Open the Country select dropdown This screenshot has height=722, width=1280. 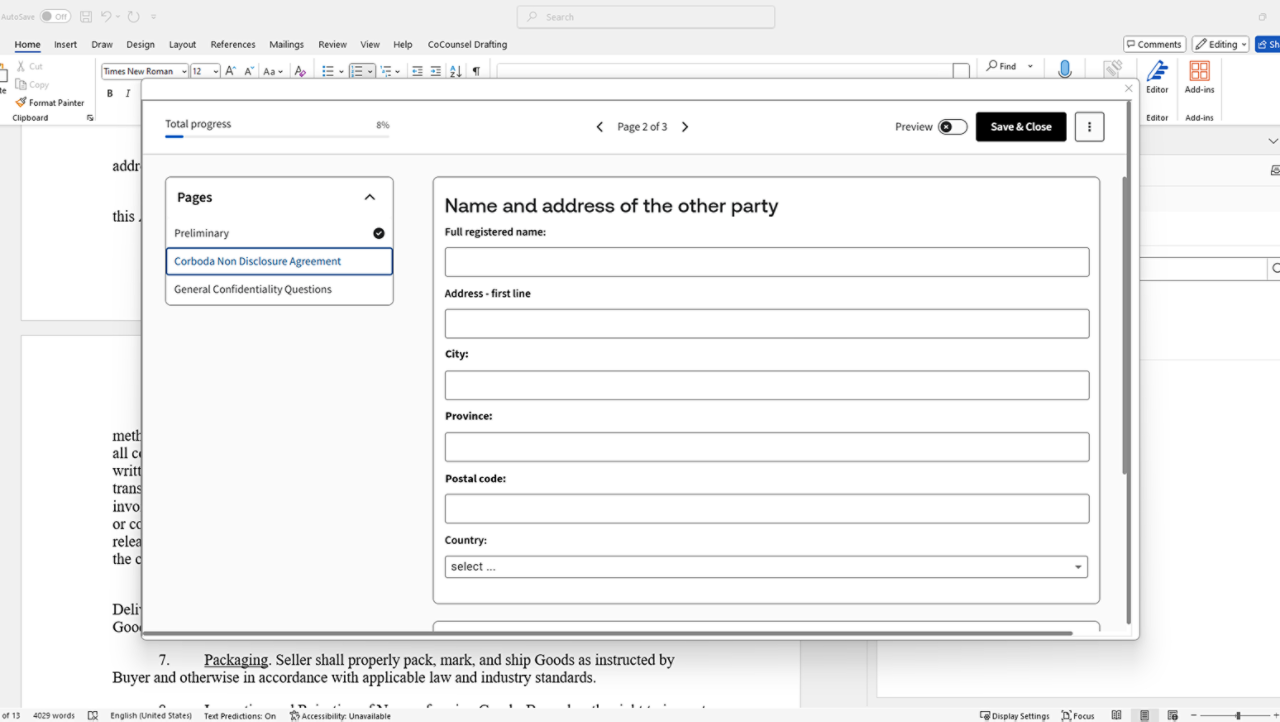pyautogui.click(x=766, y=567)
